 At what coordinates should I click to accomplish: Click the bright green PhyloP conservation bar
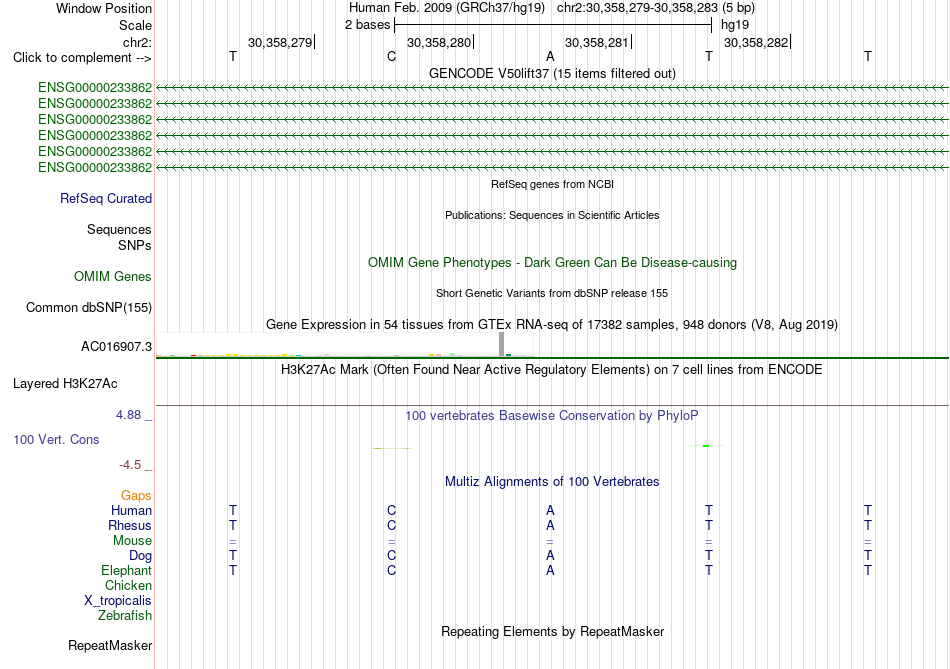coord(706,446)
